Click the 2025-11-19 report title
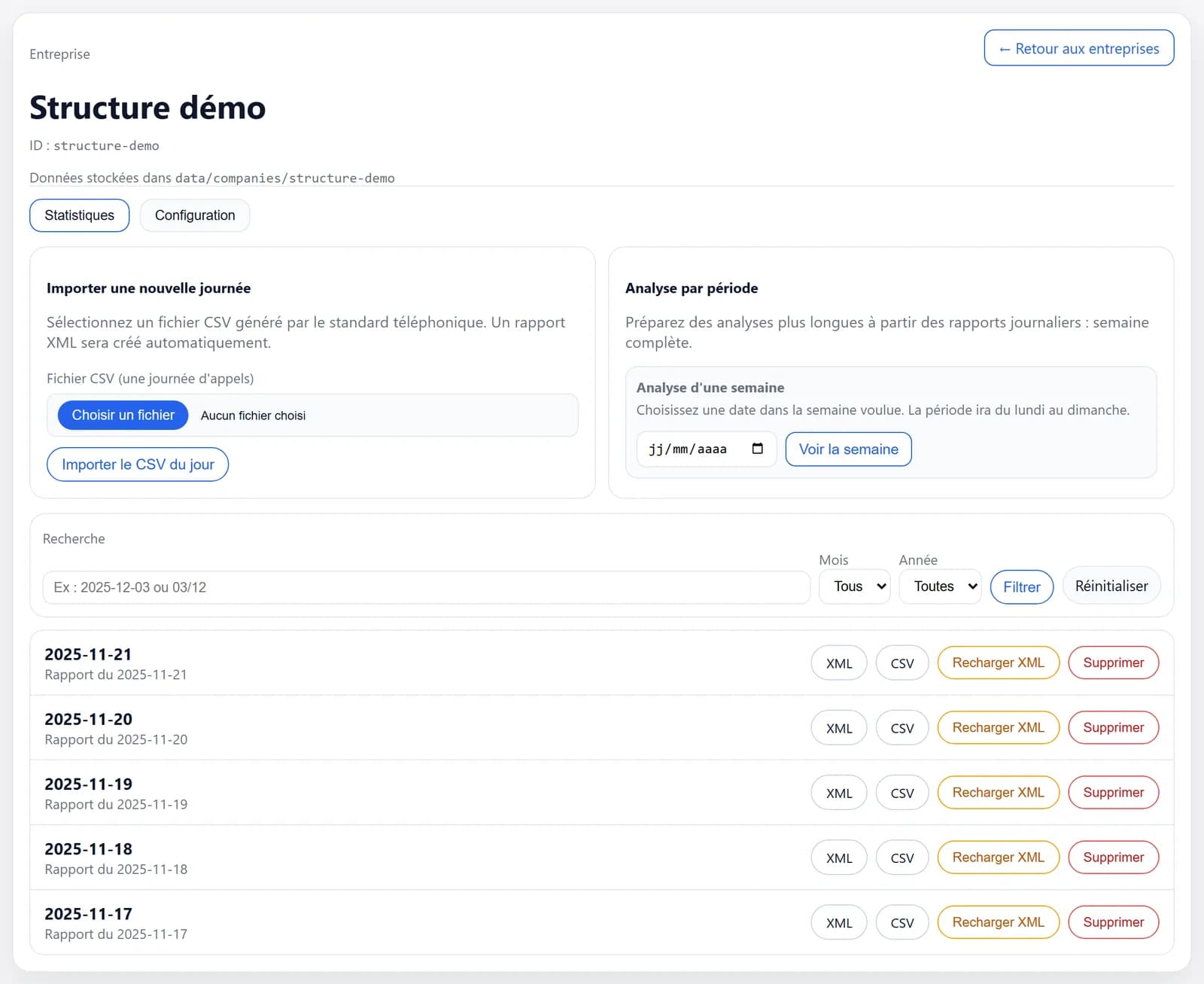The height and width of the screenshot is (984, 1204). pyautogui.click(x=88, y=784)
